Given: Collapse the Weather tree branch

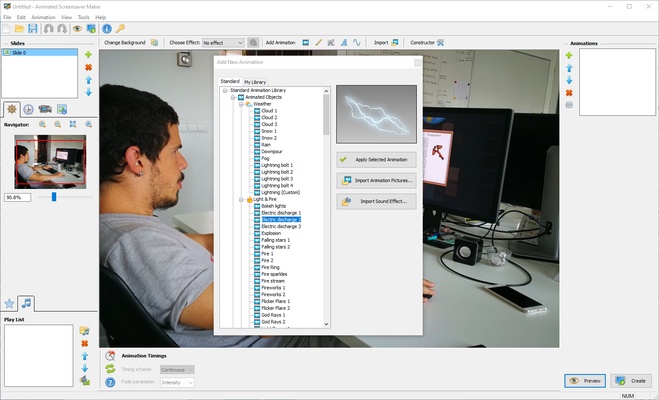Looking at the screenshot, I should coord(241,104).
